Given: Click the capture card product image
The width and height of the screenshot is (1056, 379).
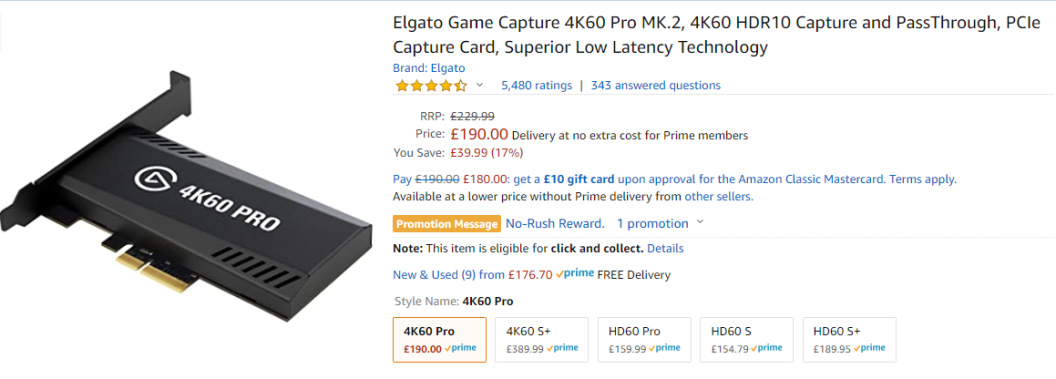Looking at the screenshot, I should tap(187, 195).
